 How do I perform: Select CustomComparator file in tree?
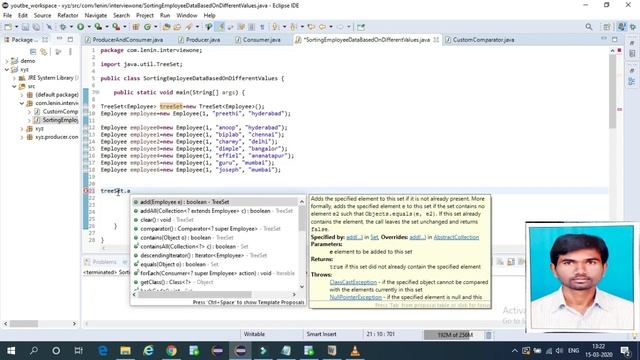coord(56,111)
